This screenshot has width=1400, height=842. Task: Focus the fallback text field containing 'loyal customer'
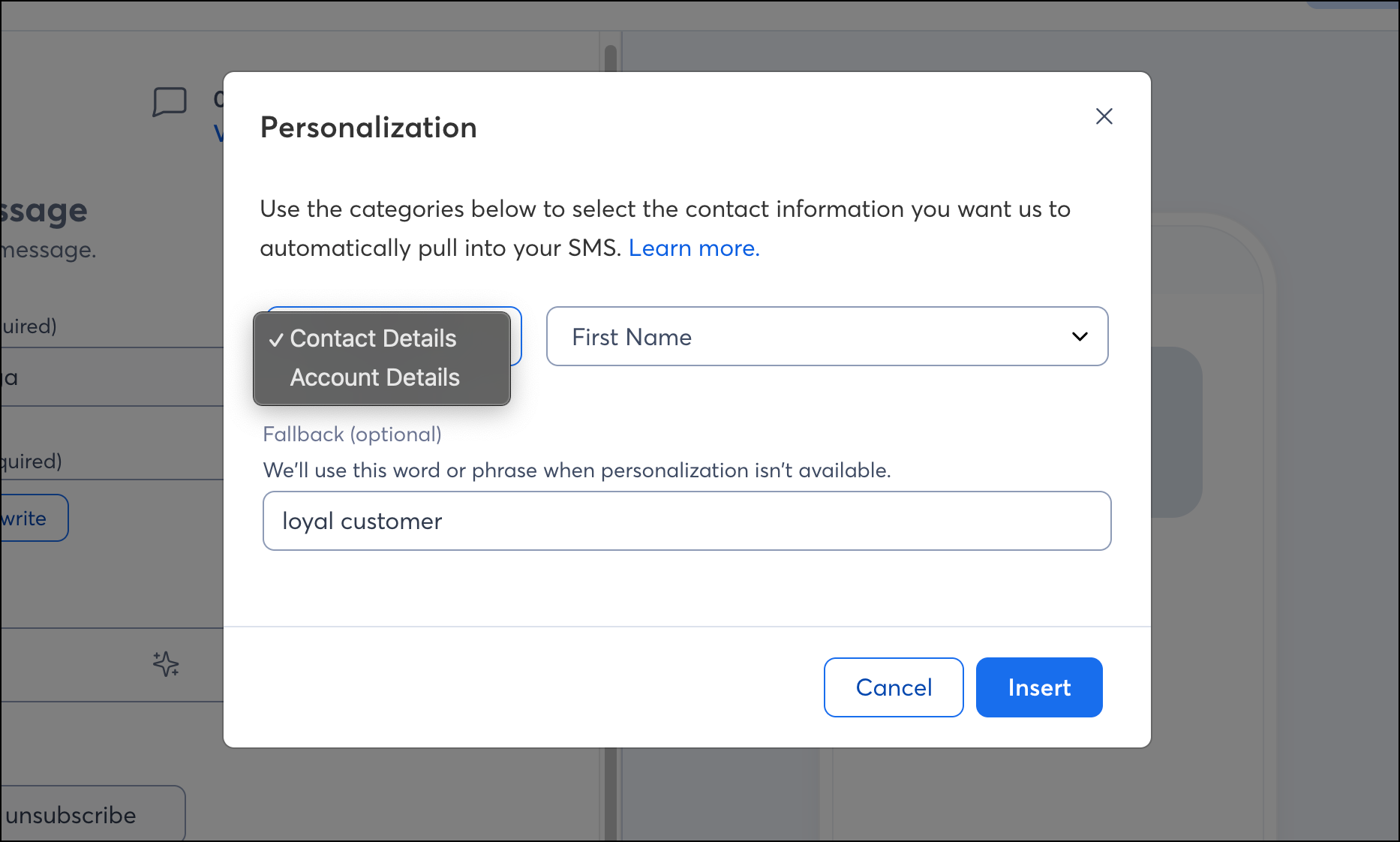[x=686, y=521]
